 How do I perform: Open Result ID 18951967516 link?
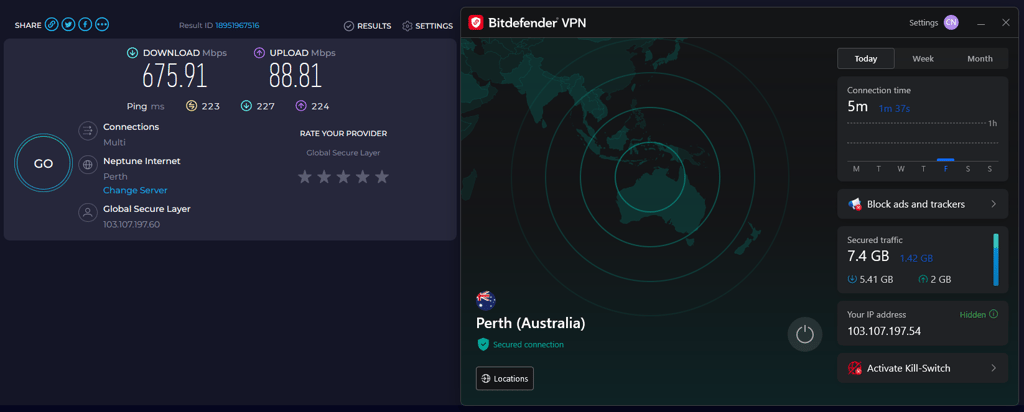[237, 25]
